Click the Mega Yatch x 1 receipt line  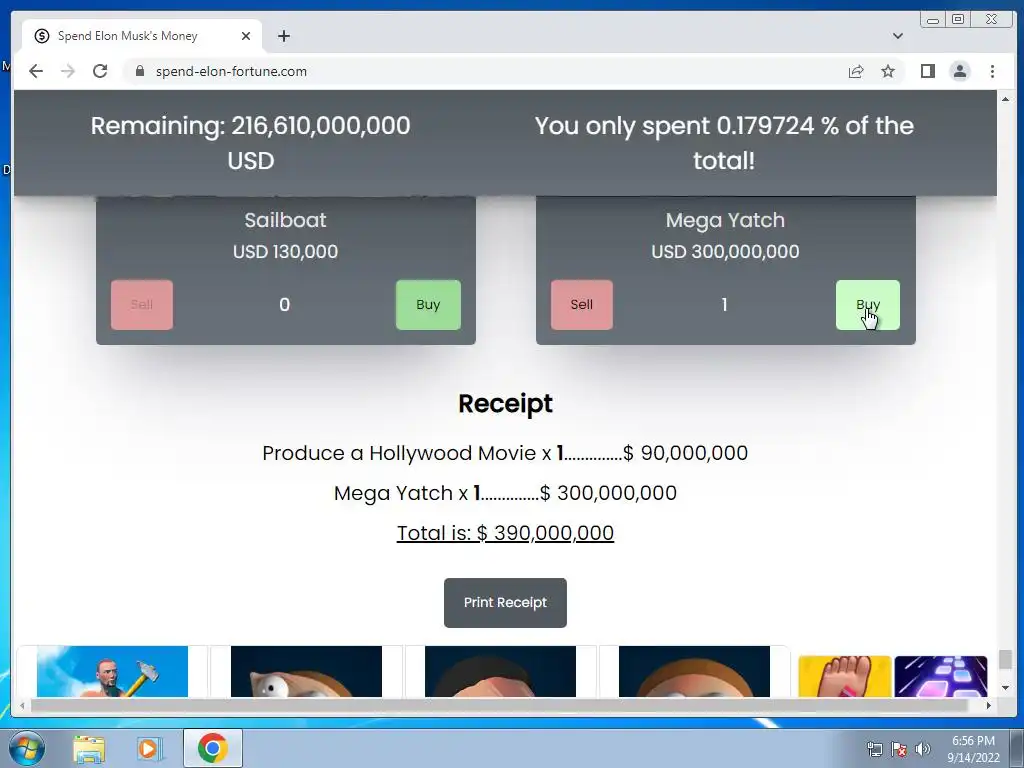[505, 492]
